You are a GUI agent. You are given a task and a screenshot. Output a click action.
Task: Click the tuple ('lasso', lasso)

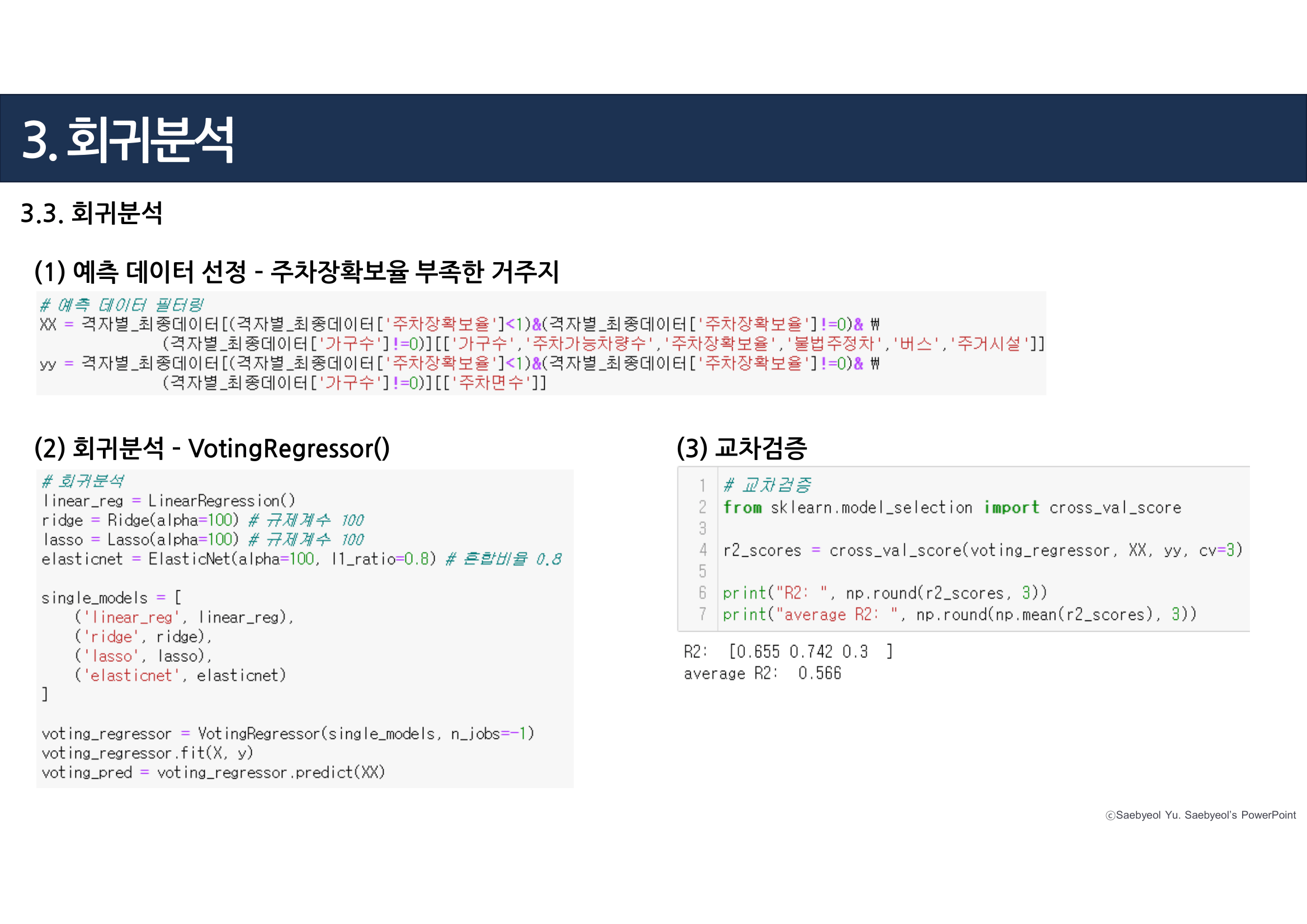click(143, 656)
